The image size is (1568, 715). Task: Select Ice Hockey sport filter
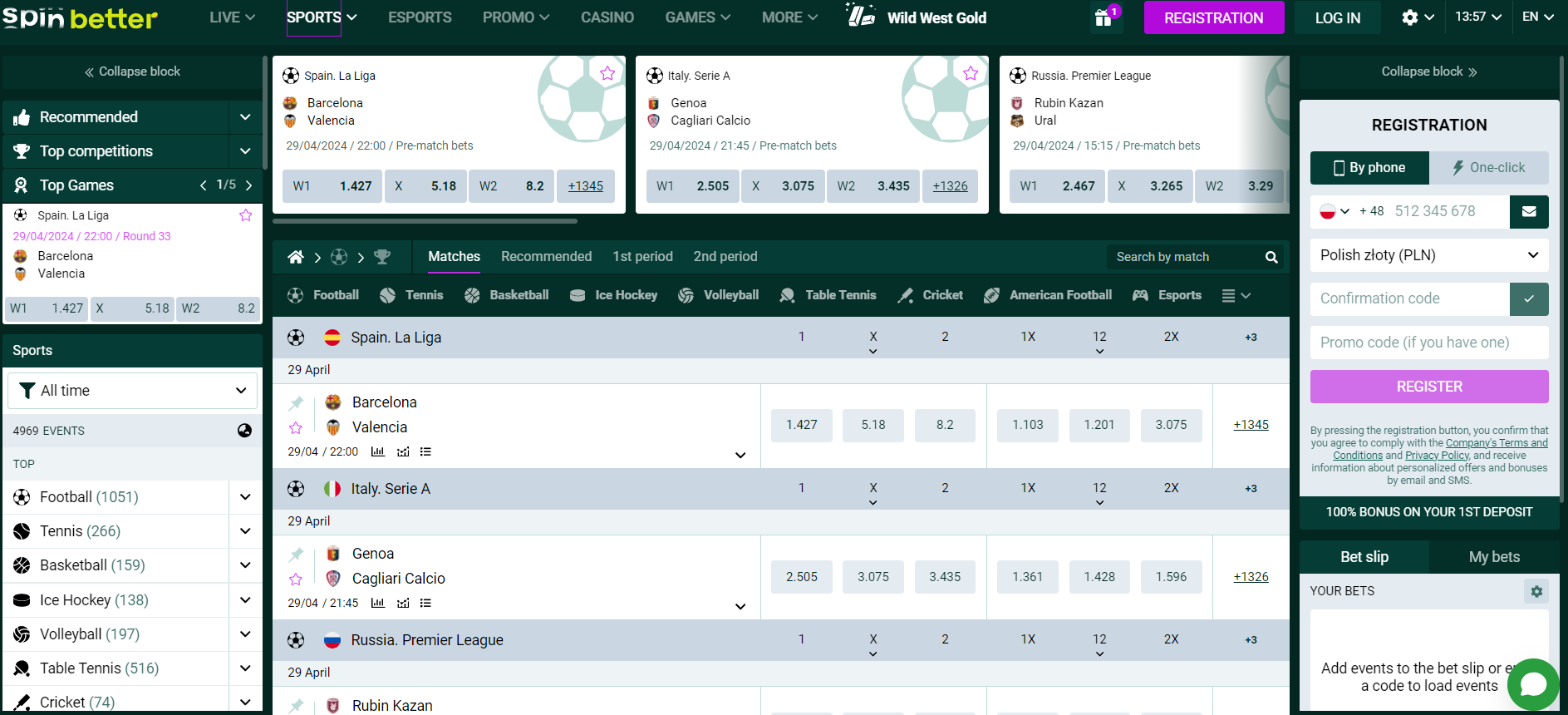[613, 295]
